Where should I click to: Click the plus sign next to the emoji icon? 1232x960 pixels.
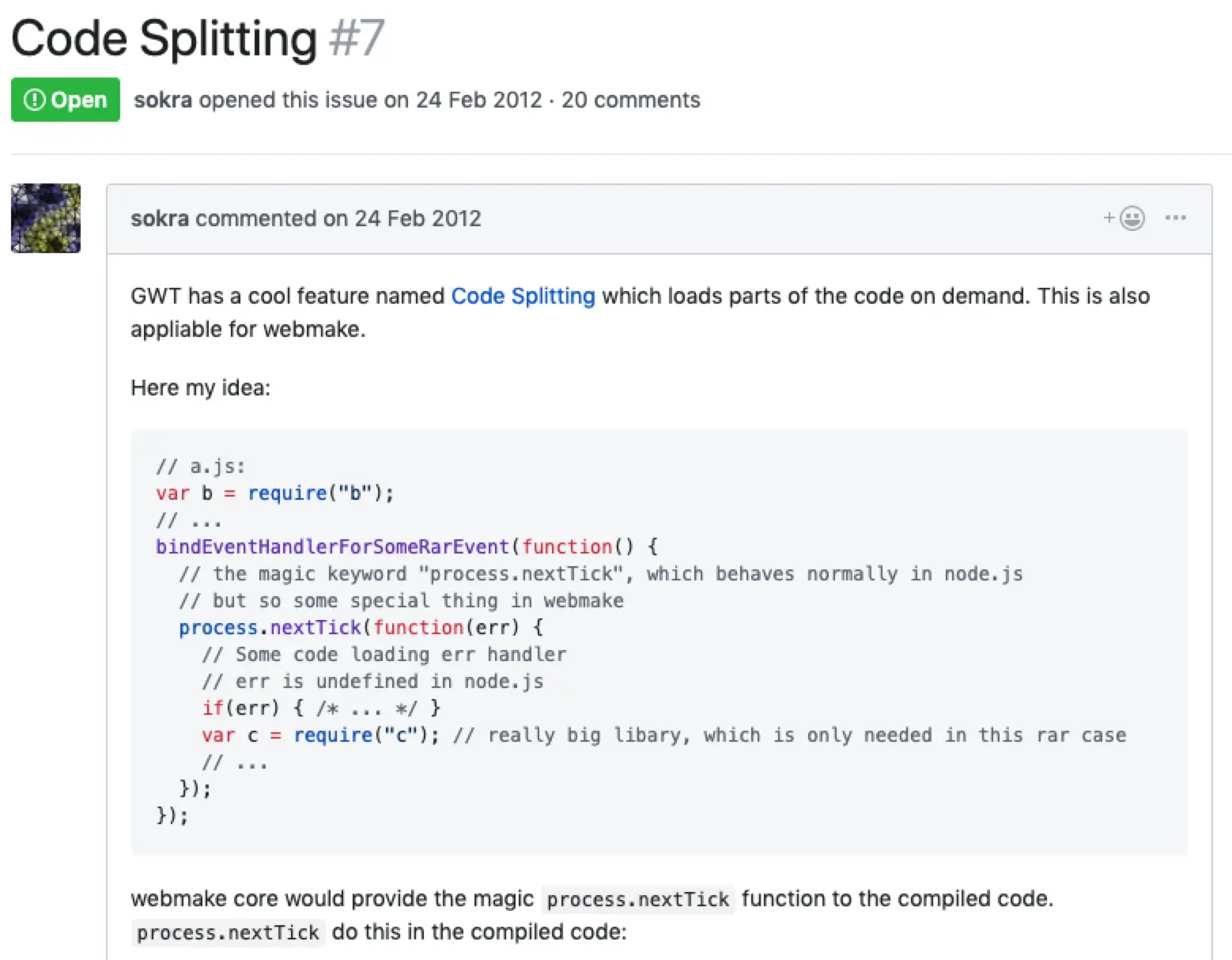(1110, 218)
